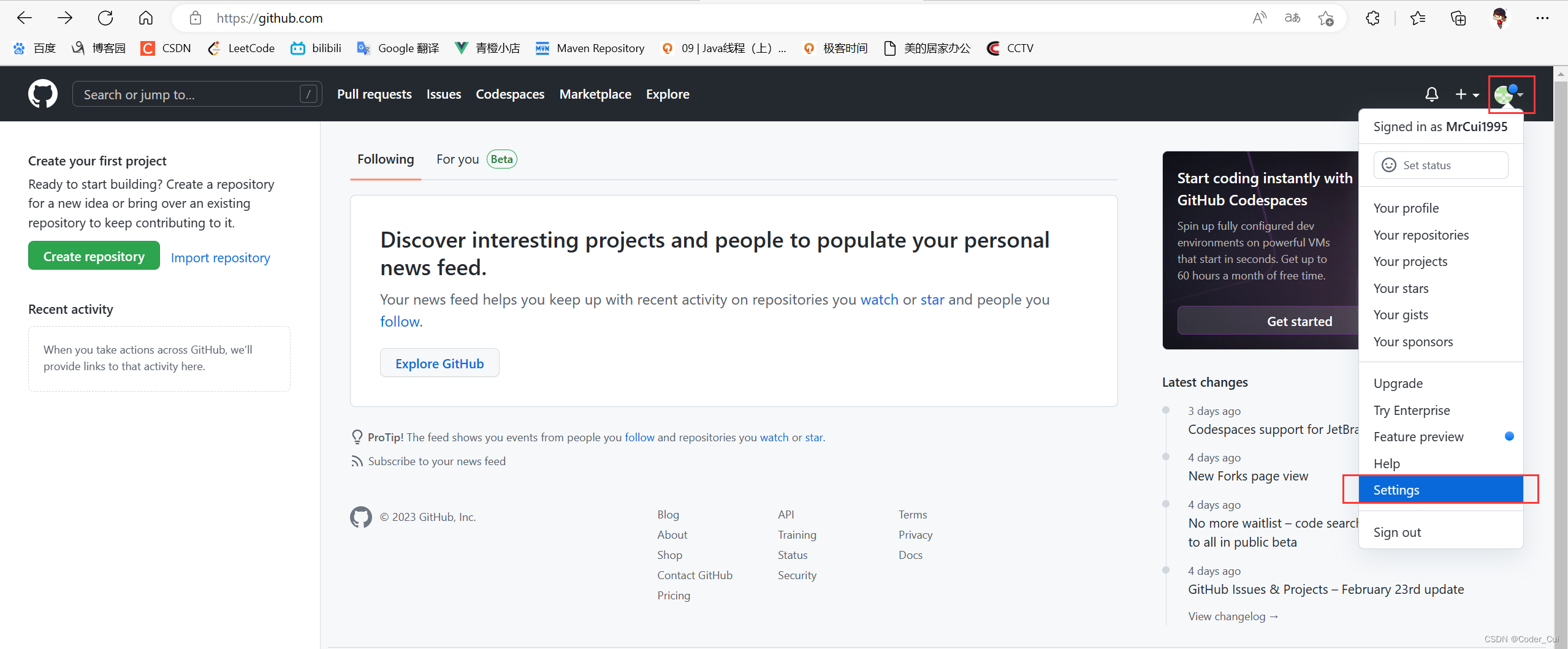Open the CCTV bookmark
The width and height of the screenshot is (1568, 649).
pos(1010,48)
